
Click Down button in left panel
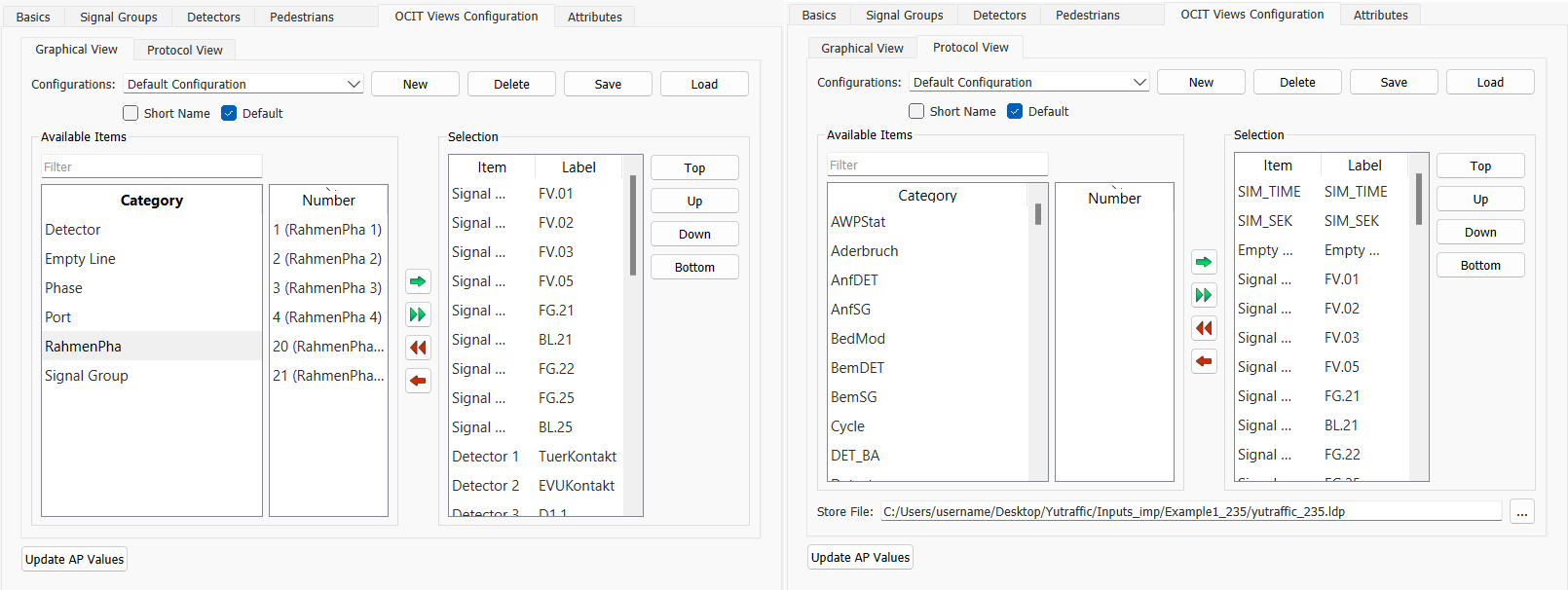694,235
